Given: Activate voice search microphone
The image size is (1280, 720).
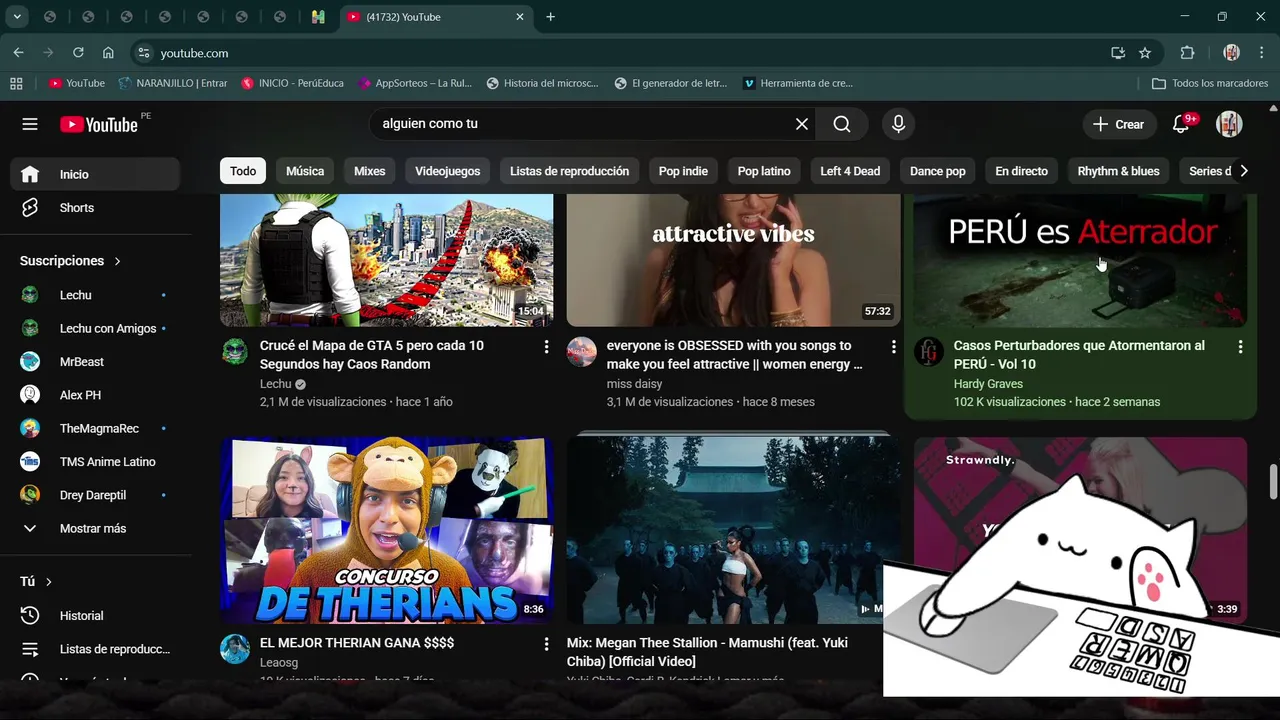Looking at the screenshot, I should pos(898,124).
